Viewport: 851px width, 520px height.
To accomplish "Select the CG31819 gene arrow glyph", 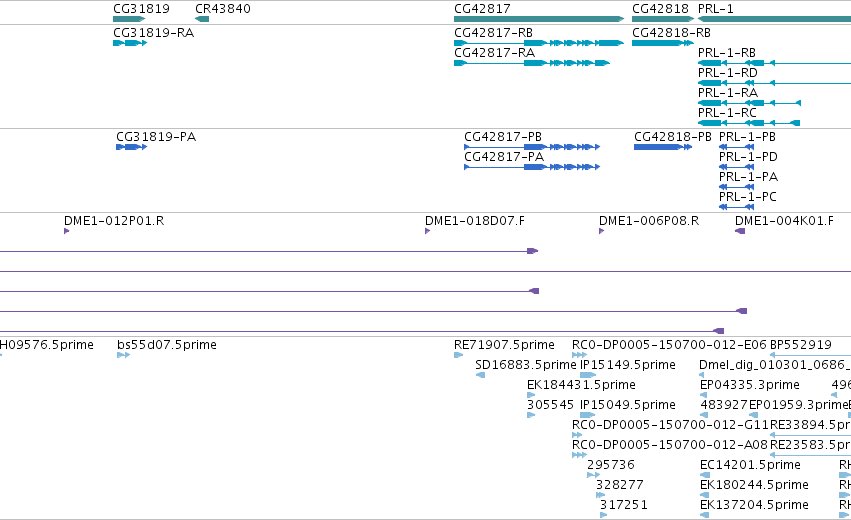I will pyautogui.click(x=129, y=19).
